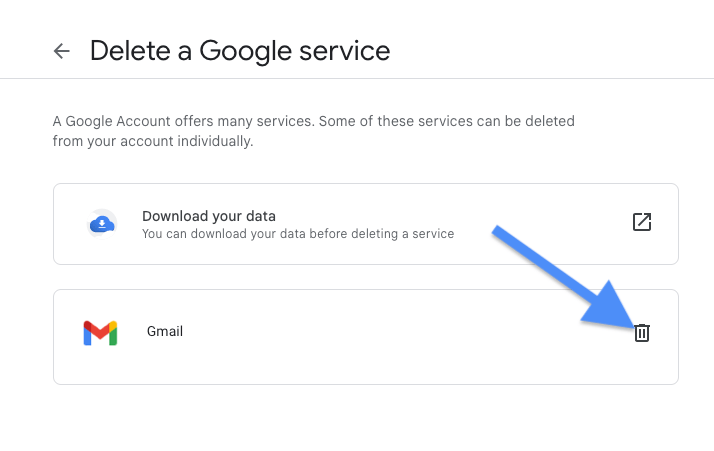Click the word "Delete" in page title
The width and height of the screenshot is (714, 451).
pos(130,51)
